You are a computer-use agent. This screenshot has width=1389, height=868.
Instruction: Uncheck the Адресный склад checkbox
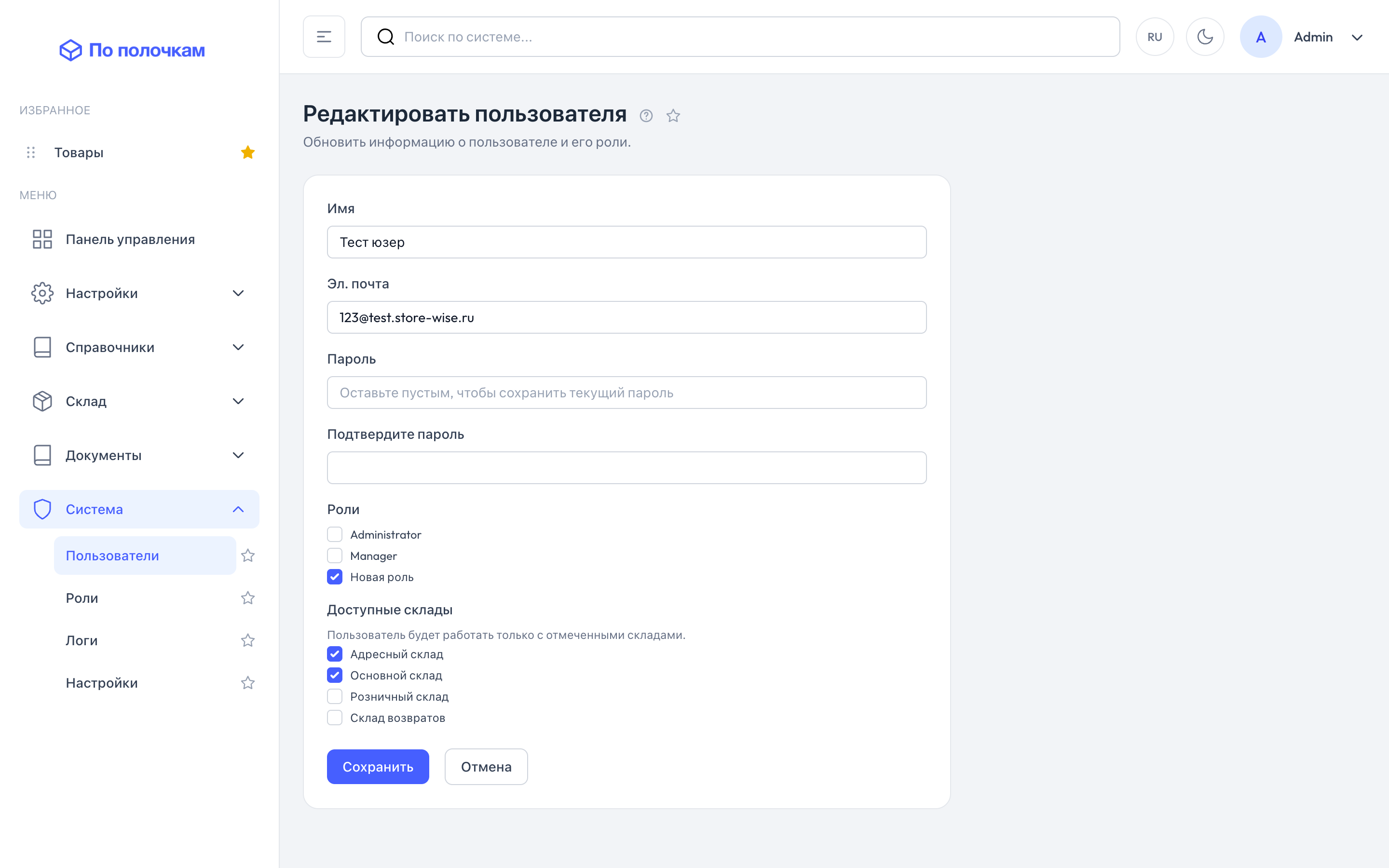pyautogui.click(x=335, y=654)
